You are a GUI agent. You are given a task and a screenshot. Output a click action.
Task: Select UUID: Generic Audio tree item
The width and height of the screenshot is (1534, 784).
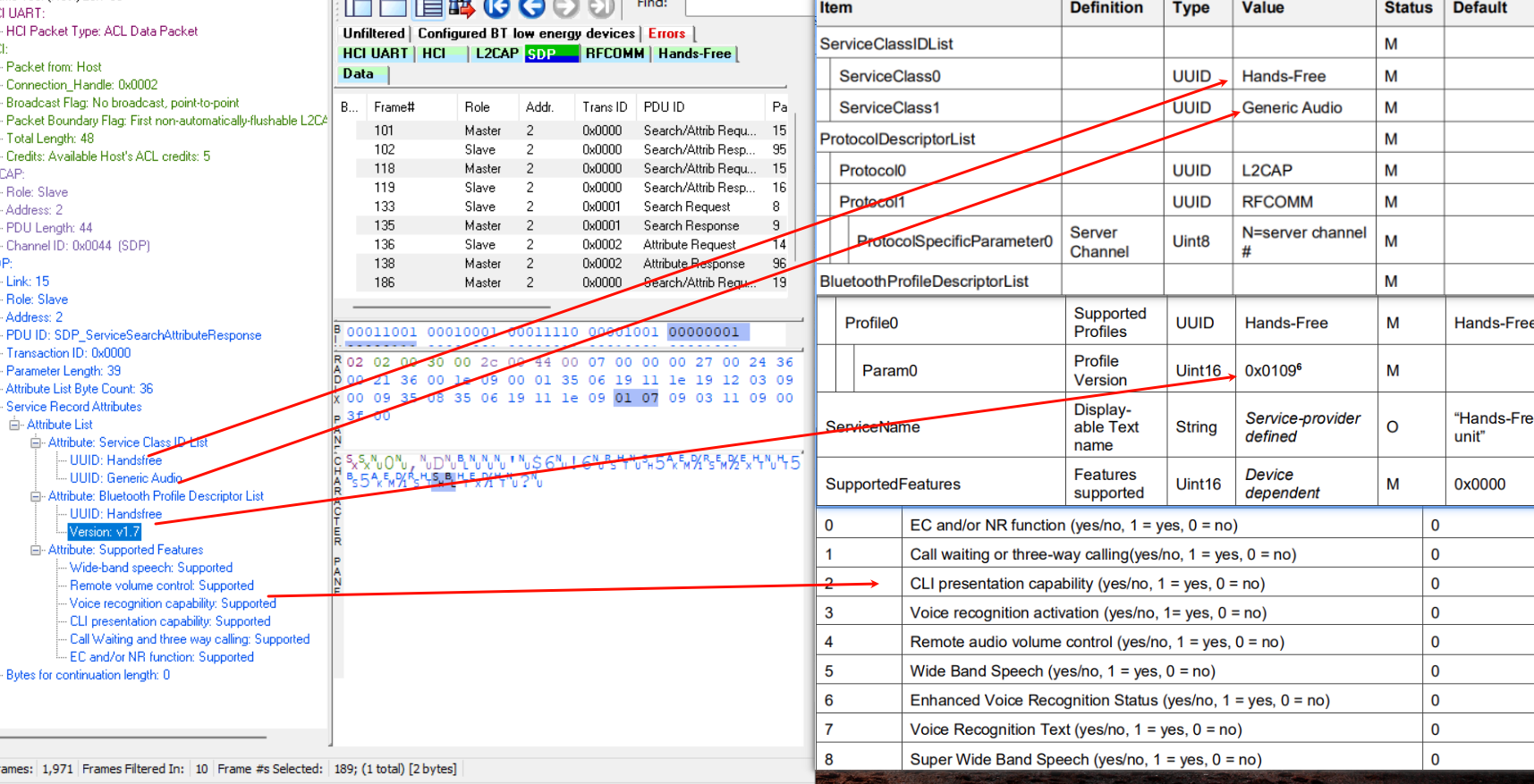126,478
